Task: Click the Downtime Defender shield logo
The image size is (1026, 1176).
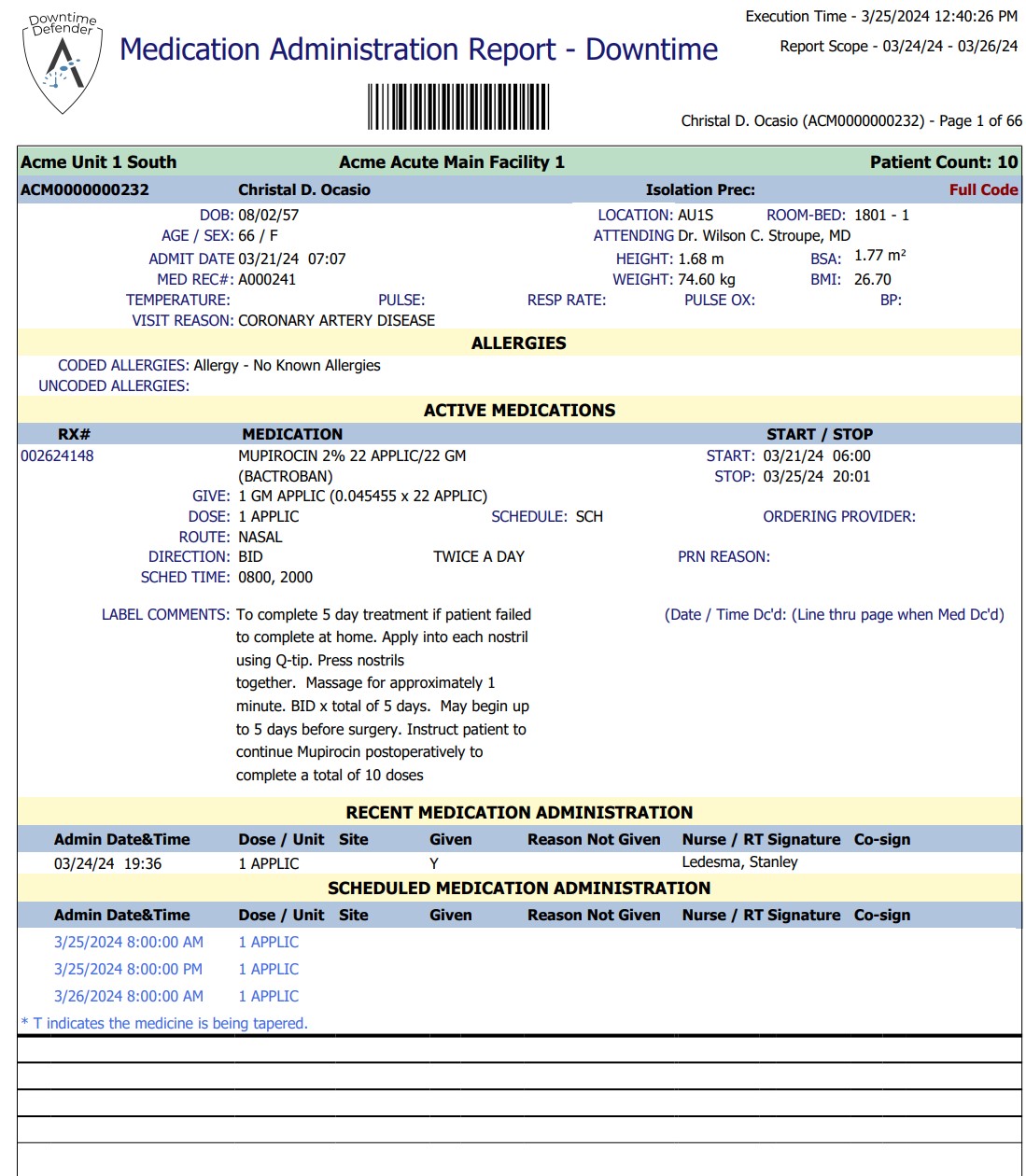Action: click(63, 63)
